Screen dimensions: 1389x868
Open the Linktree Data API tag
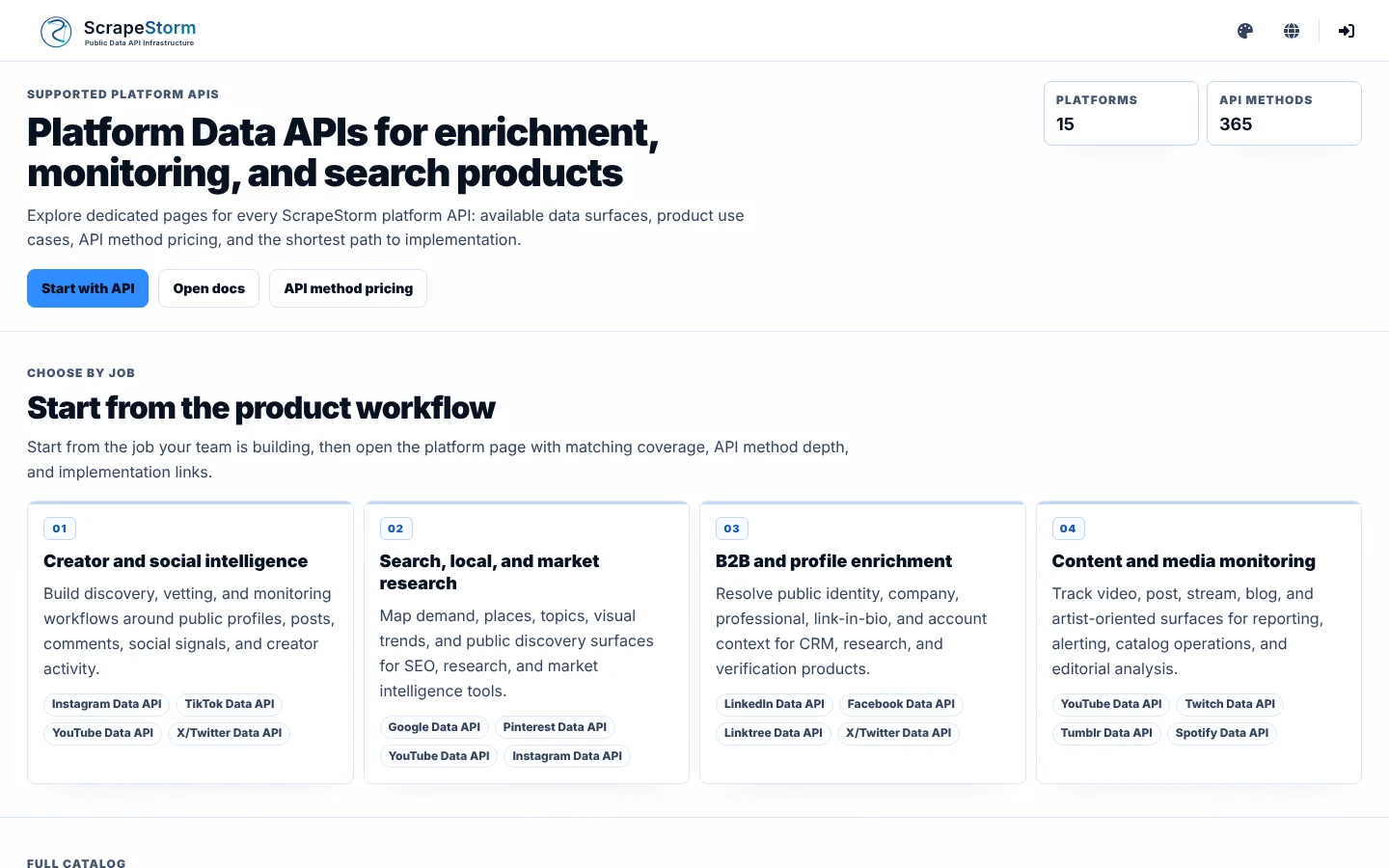coord(774,733)
